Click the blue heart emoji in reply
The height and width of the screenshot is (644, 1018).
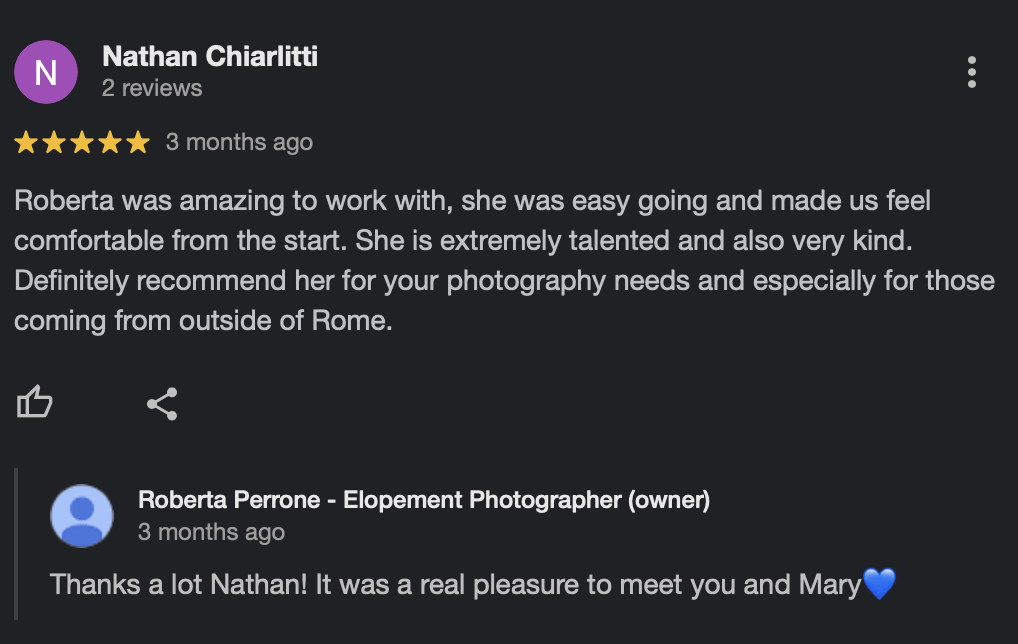(x=879, y=584)
